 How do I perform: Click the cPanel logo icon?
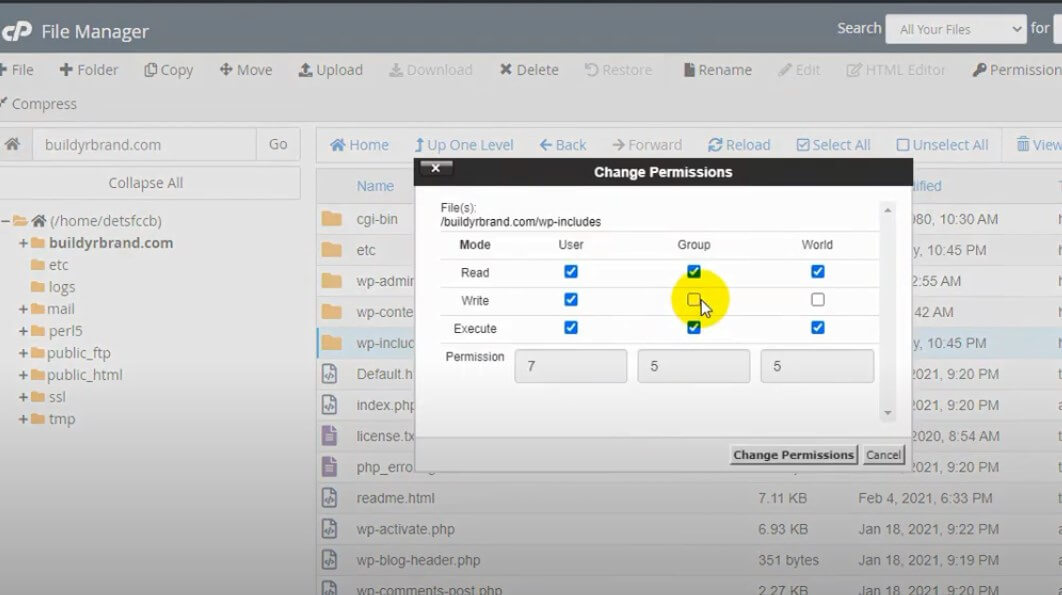(x=16, y=31)
